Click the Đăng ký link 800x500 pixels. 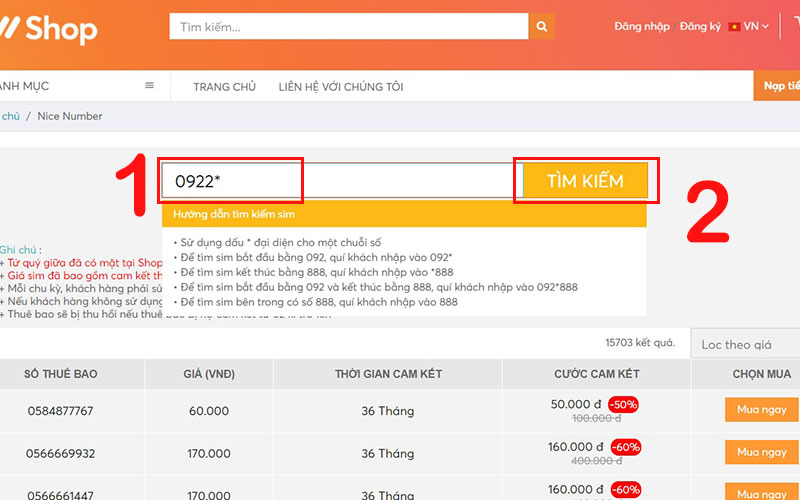700,27
